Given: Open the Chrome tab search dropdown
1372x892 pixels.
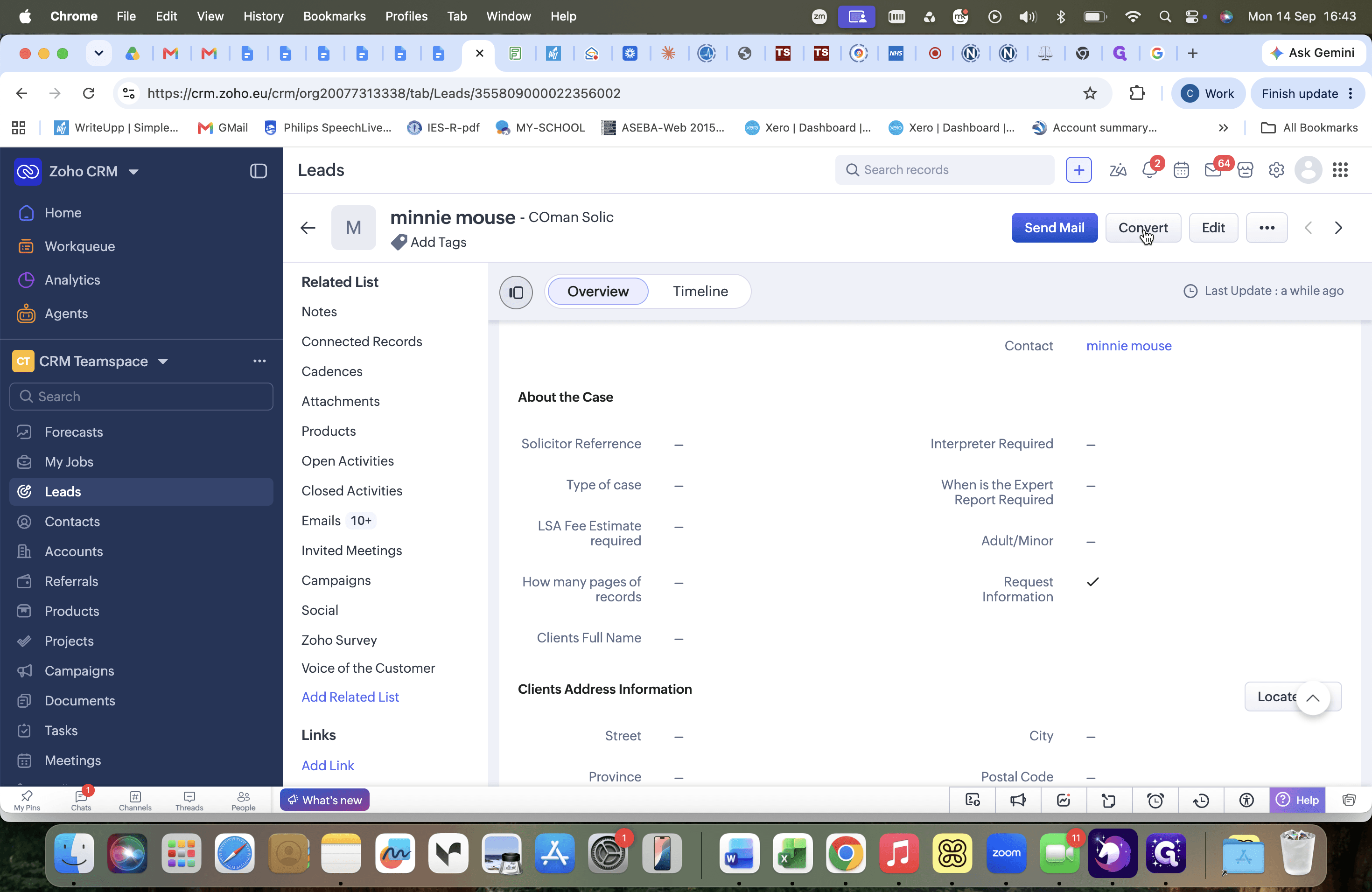Looking at the screenshot, I should click(98, 54).
